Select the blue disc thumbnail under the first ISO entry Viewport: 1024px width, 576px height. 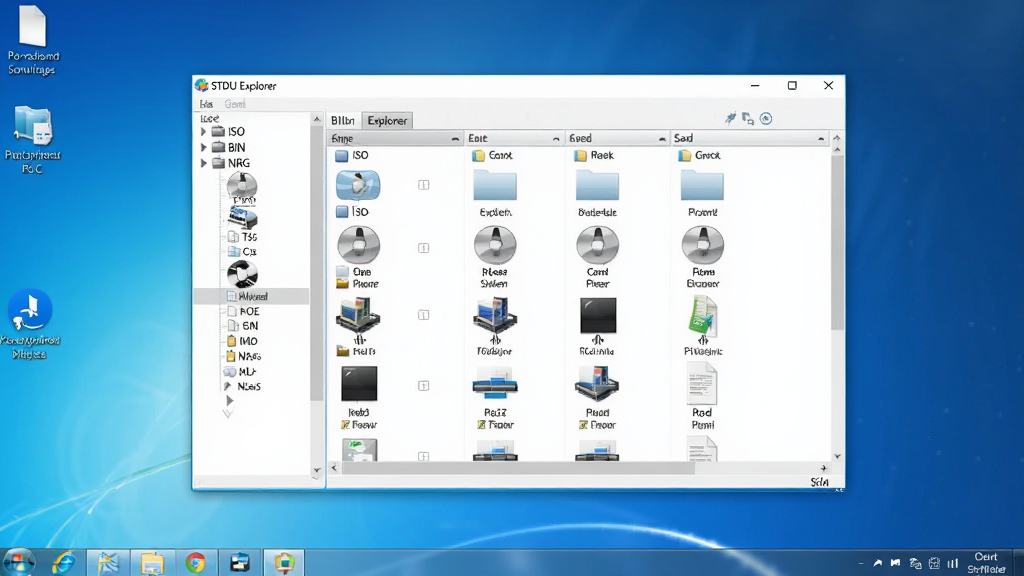pyautogui.click(x=358, y=185)
